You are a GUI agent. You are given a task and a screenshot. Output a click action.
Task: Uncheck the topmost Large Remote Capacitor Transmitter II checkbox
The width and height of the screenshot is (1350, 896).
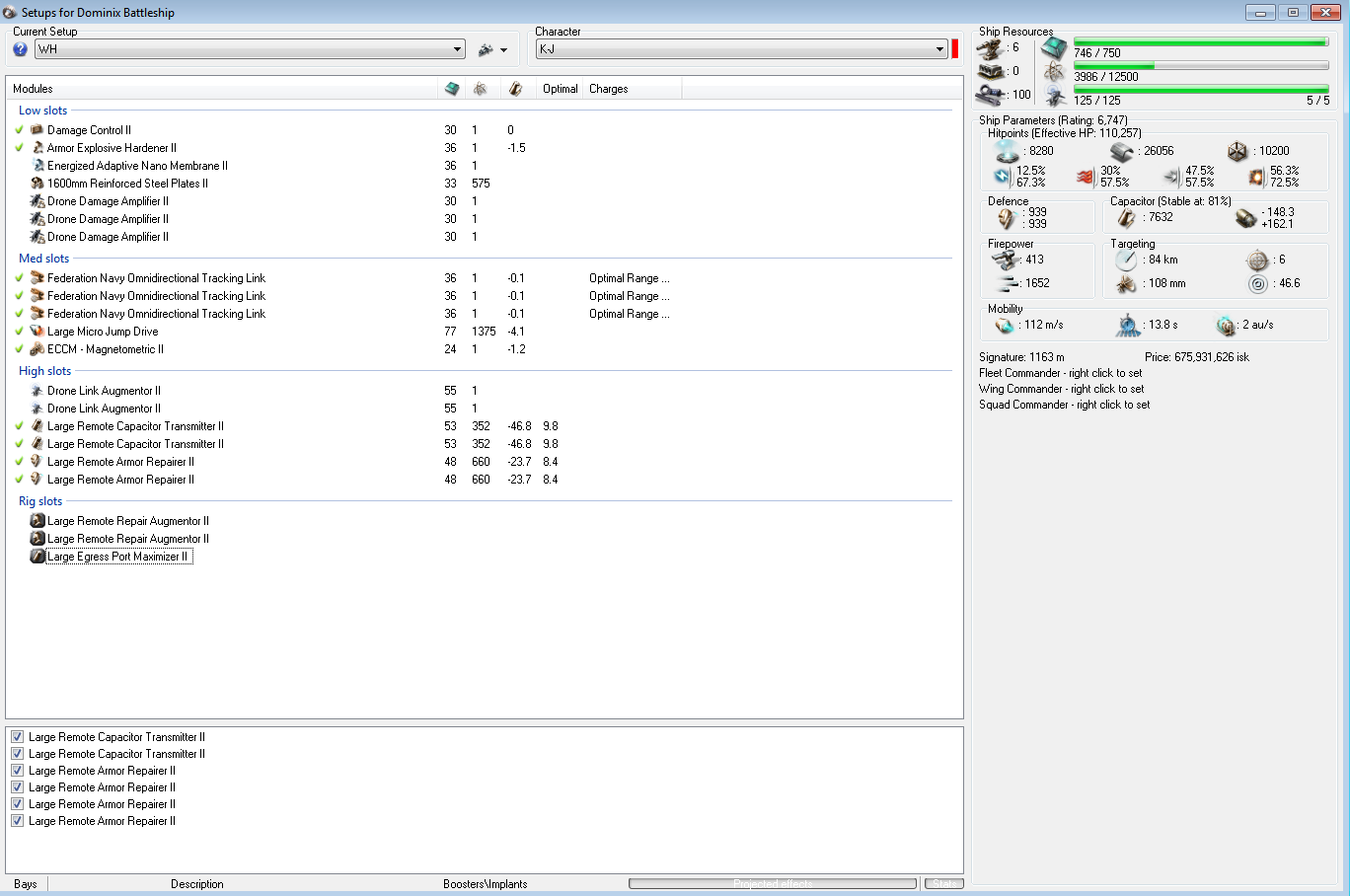coord(17,737)
